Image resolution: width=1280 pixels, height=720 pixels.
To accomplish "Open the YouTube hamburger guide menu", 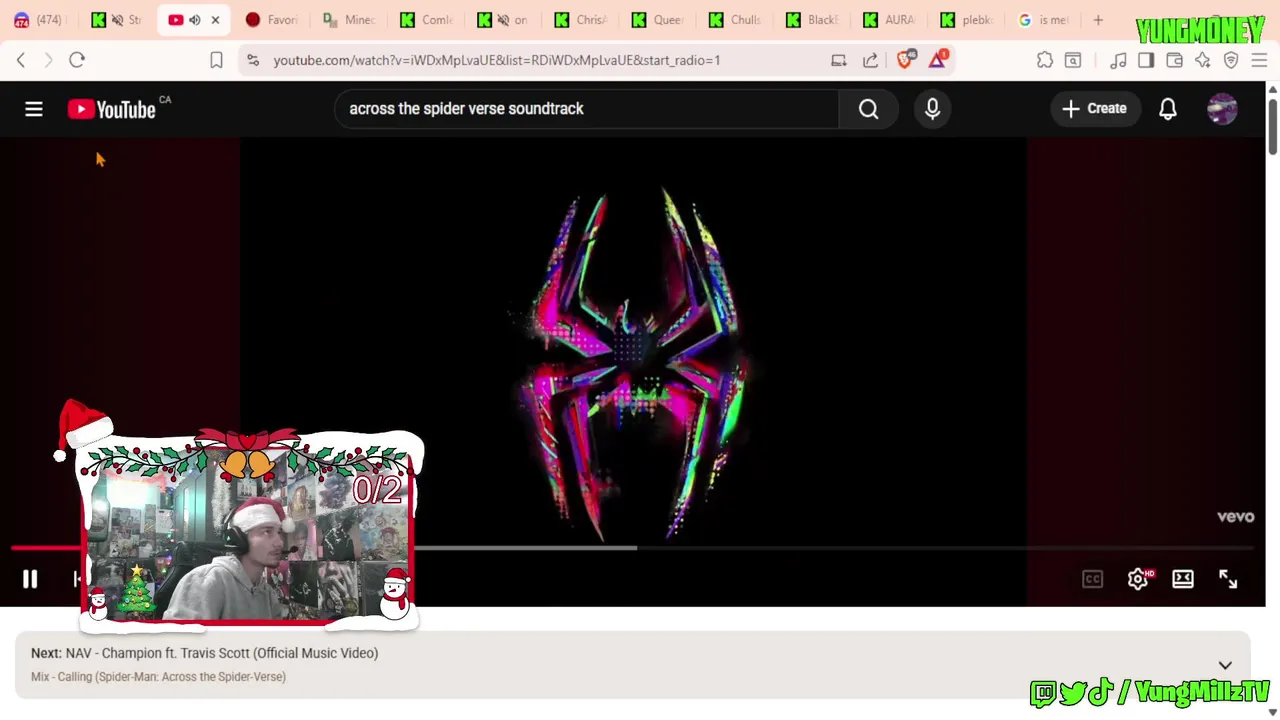I will [x=33, y=109].
